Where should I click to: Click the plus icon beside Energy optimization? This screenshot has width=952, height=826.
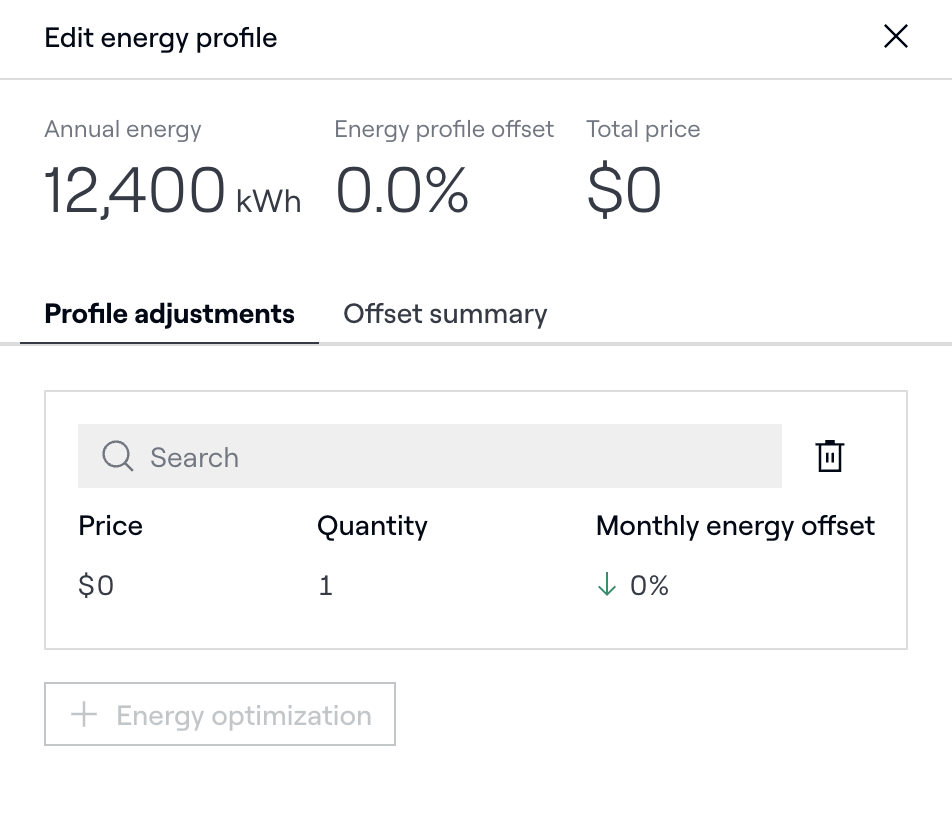(x=84, y=715)
